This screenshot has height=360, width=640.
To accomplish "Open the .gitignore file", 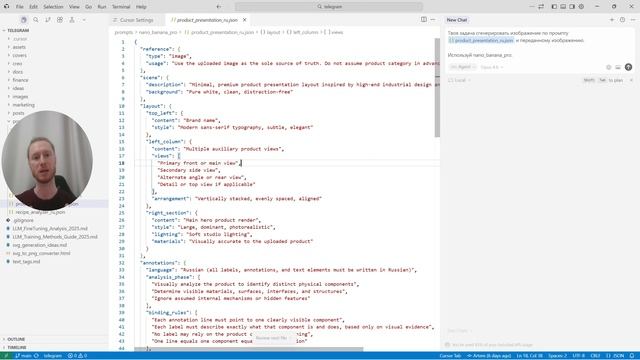I will click(x=23, y=220).
